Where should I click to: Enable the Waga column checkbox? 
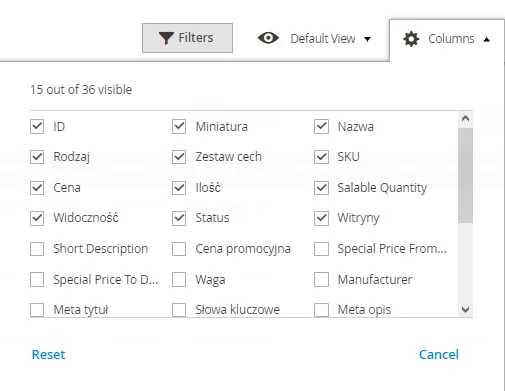pos(179,280)
